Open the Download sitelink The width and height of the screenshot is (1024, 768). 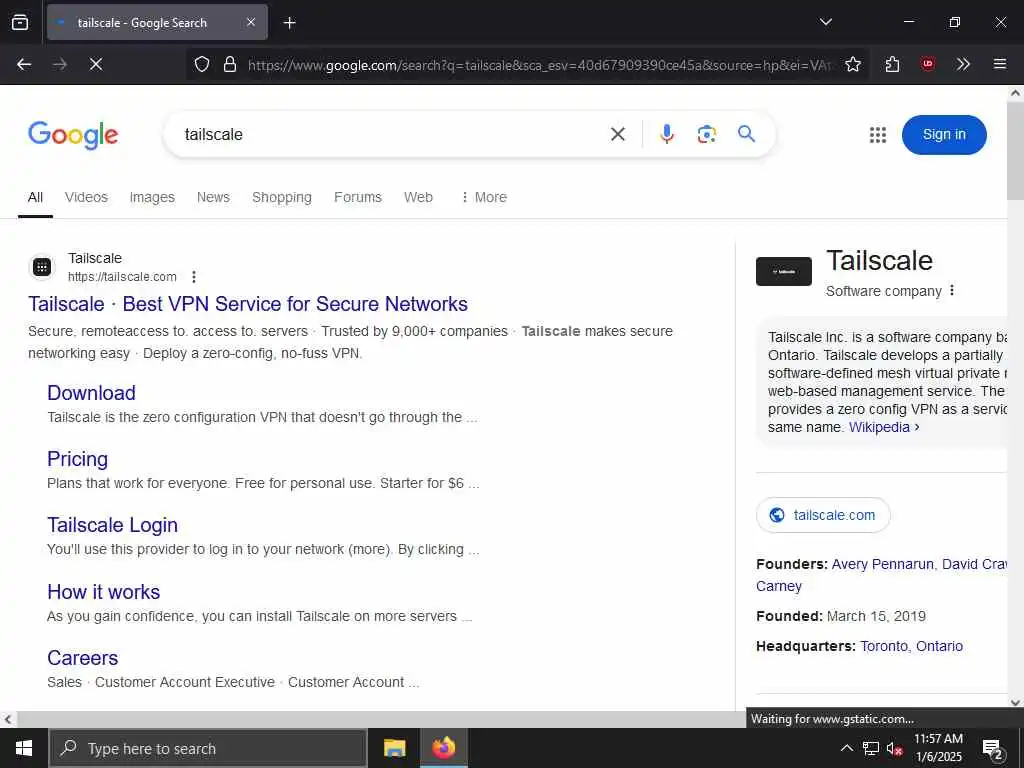coord(91,392)
